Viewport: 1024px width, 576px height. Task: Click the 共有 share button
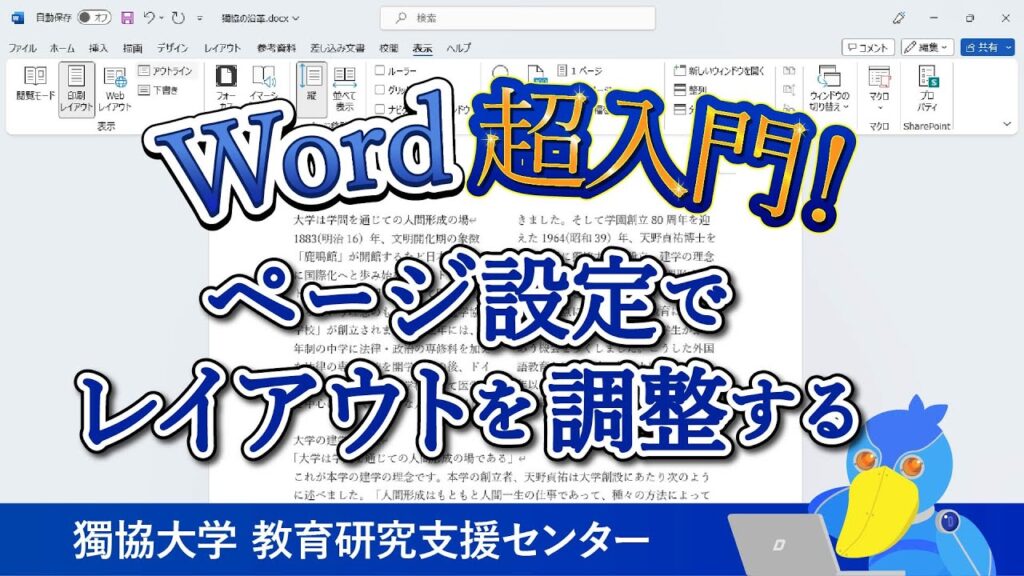pyautogui.click(x=987, y=47)
